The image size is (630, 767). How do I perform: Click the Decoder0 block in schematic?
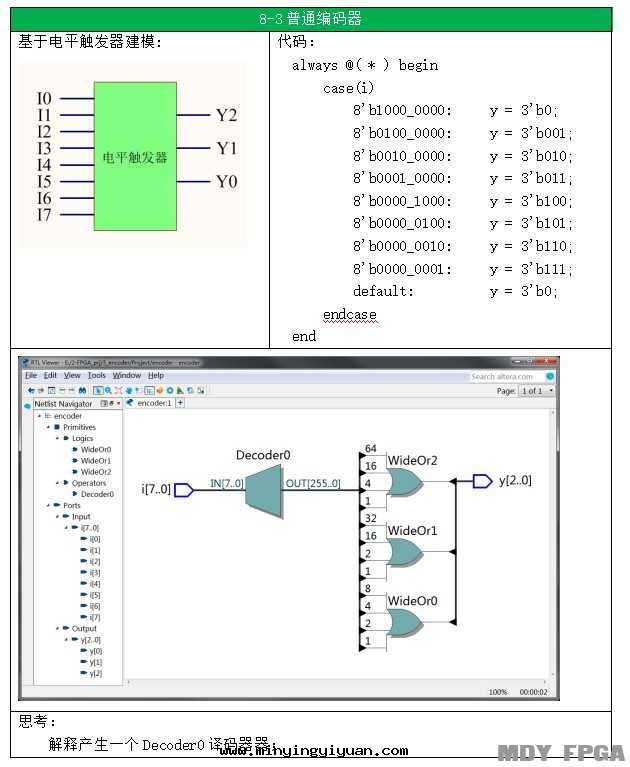coord(263,489)
